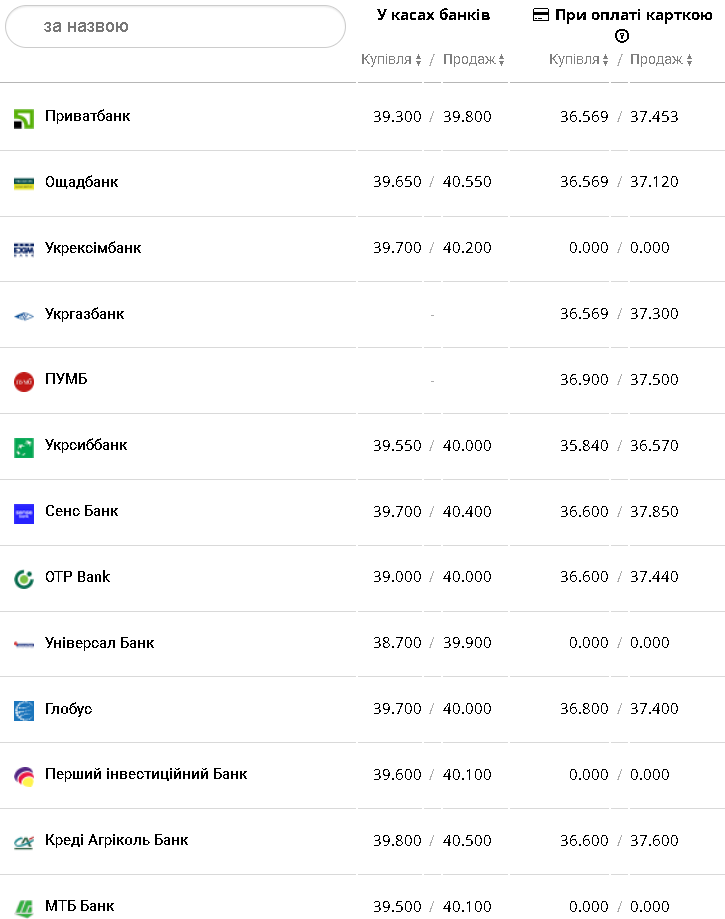
Task: Sort by card payment Продаж rate
Action: tap(661, 60)
